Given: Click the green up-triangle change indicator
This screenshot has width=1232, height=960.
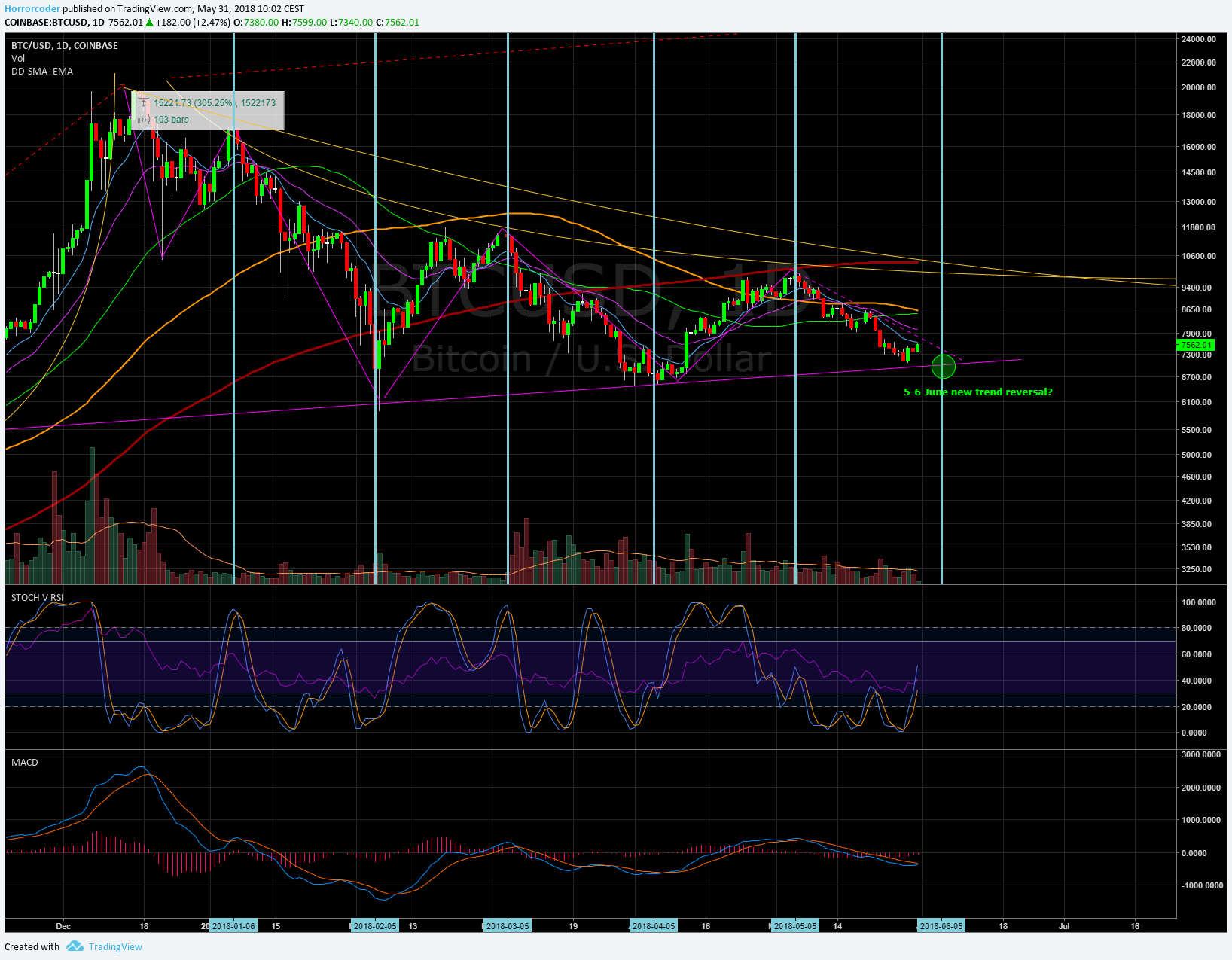Looking at the screenshot, I should [149, 23].
